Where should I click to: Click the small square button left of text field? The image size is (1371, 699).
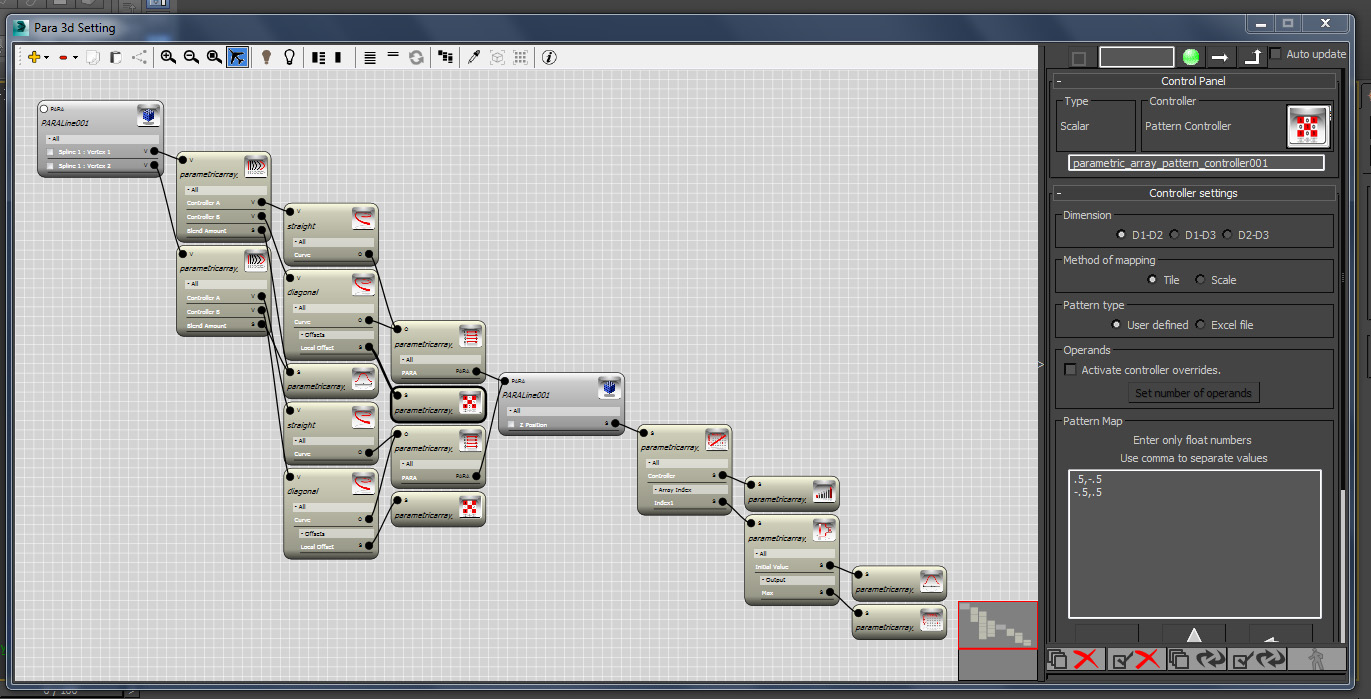(1079, 58)
